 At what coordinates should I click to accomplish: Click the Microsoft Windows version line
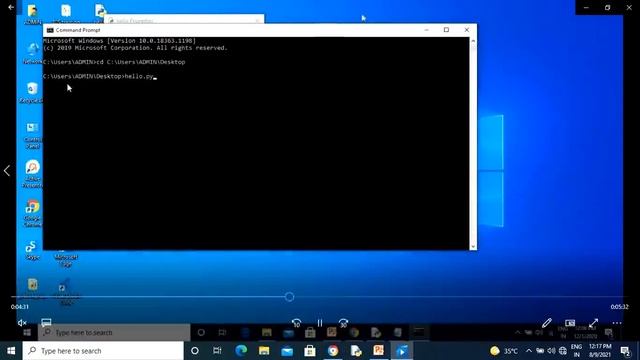click(x=119, y=41)
